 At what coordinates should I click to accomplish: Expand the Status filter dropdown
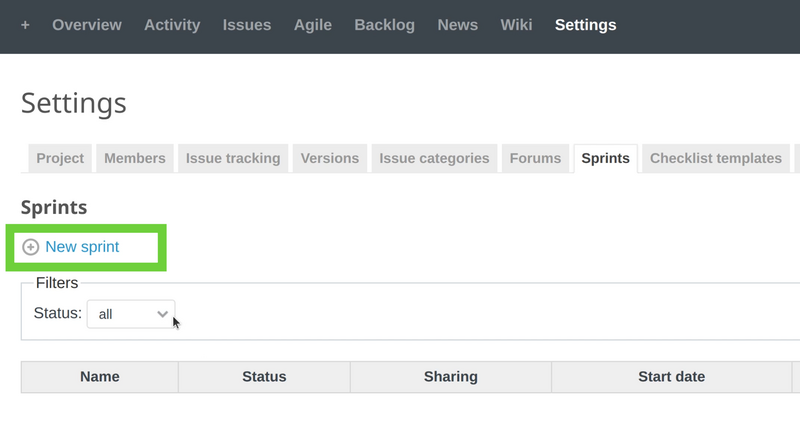tap(131, 314)
